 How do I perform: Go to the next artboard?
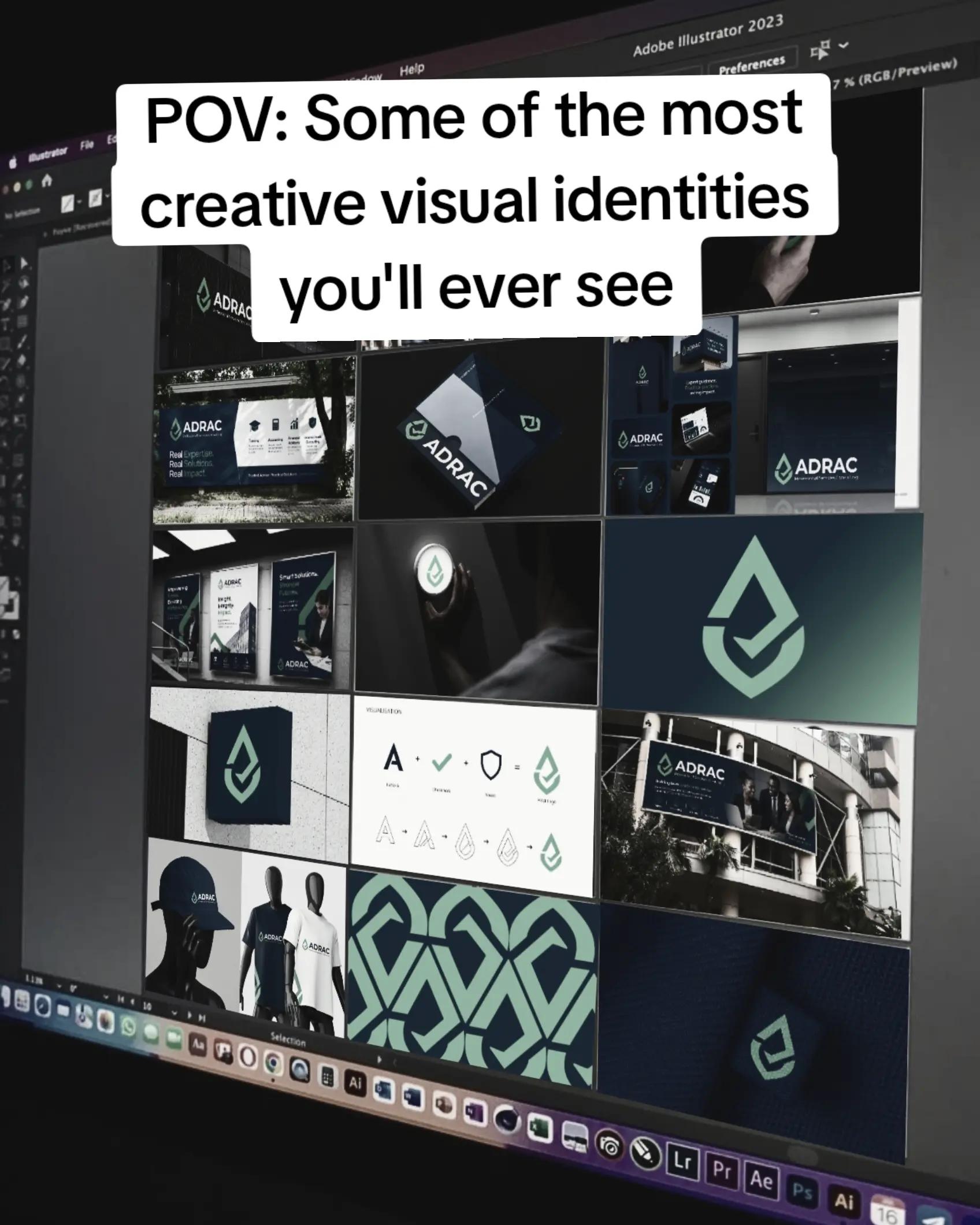click(190, 1015)
